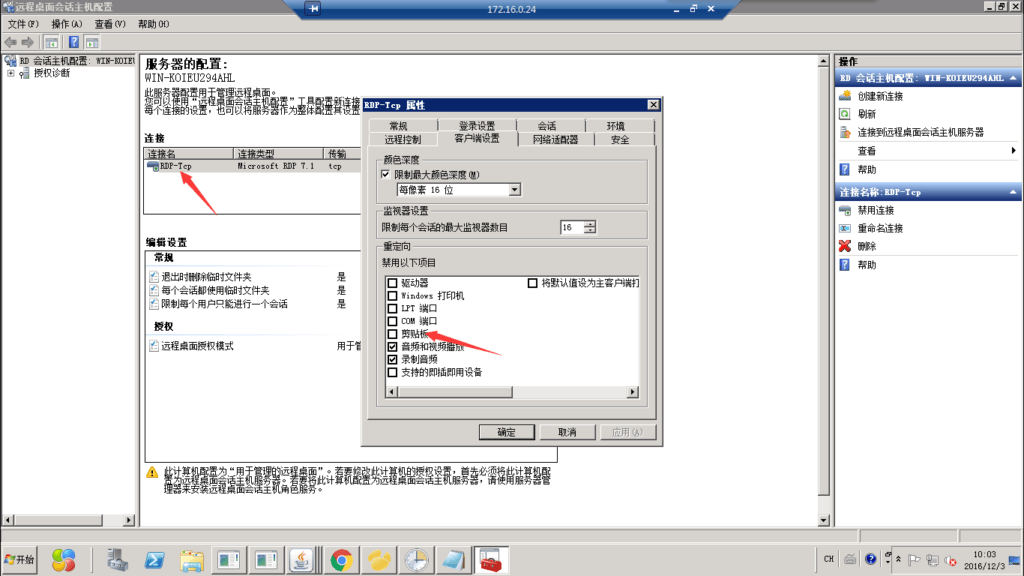Click the 重命名连接 (Rename Connection) icon
The width and height of the screenshot is (1024, 576).
846,228
